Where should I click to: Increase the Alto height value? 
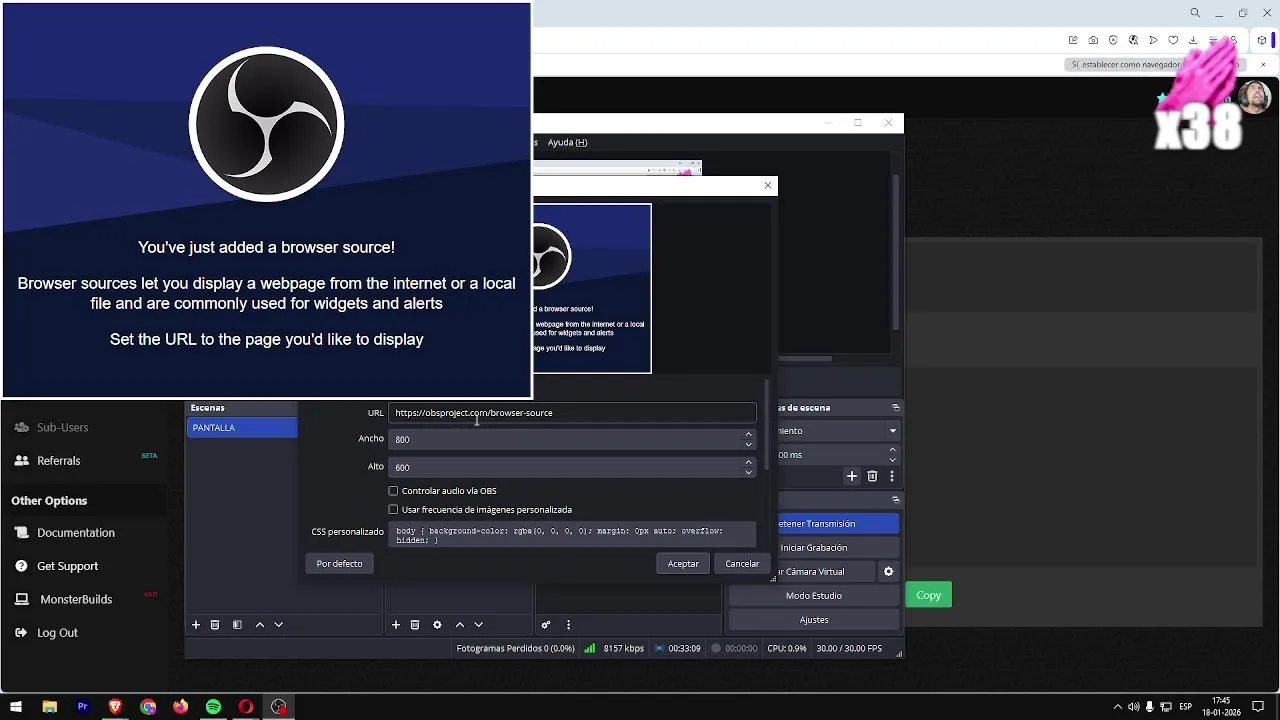(x=748, y=463)
